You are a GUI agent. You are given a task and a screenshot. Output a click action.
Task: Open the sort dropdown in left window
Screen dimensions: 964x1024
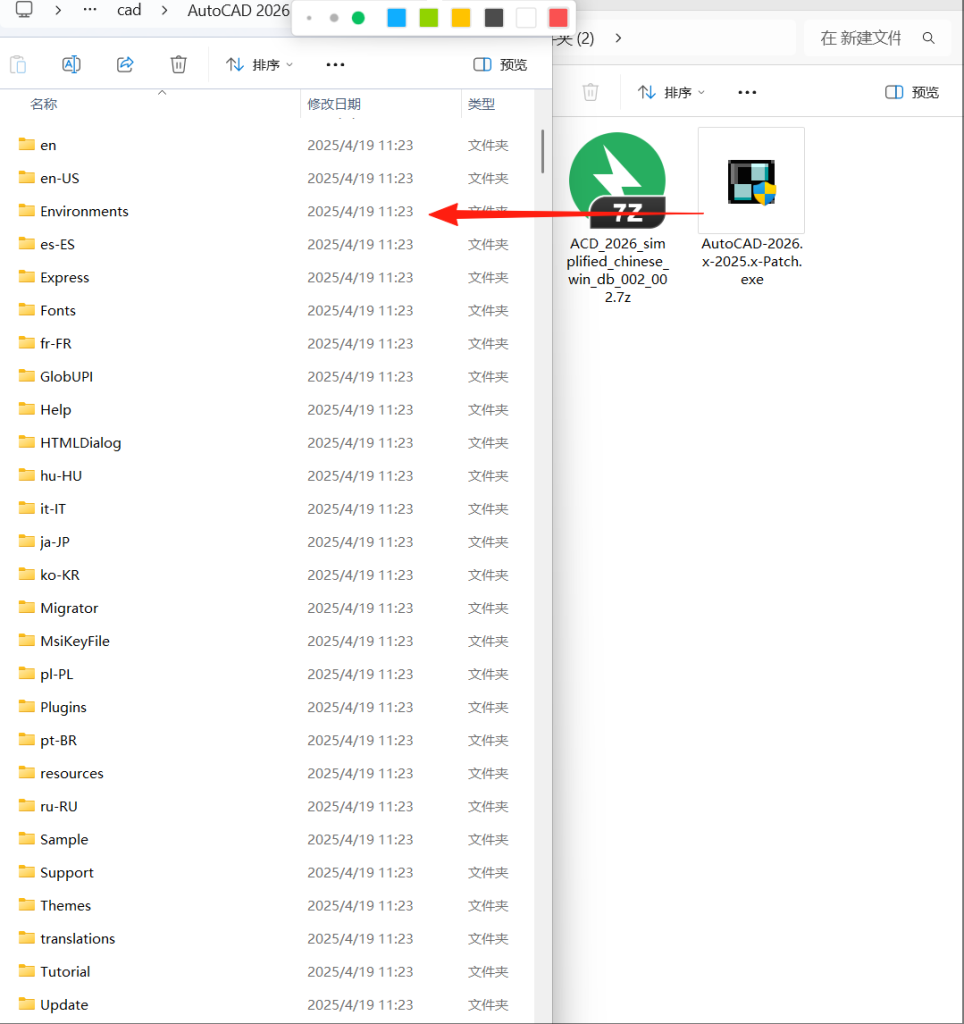[259, 65]
